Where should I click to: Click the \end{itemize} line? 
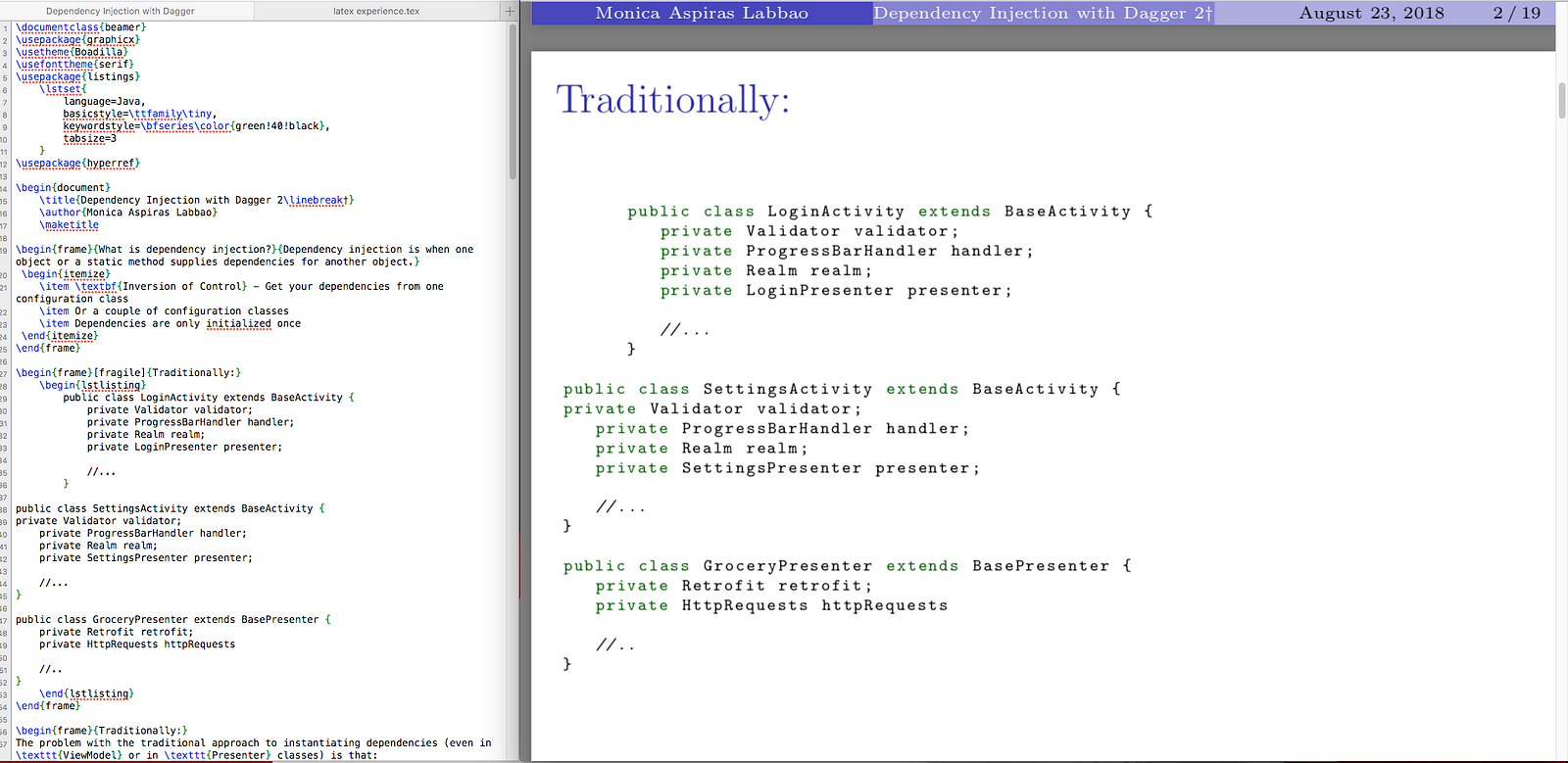tap(60, 336)
